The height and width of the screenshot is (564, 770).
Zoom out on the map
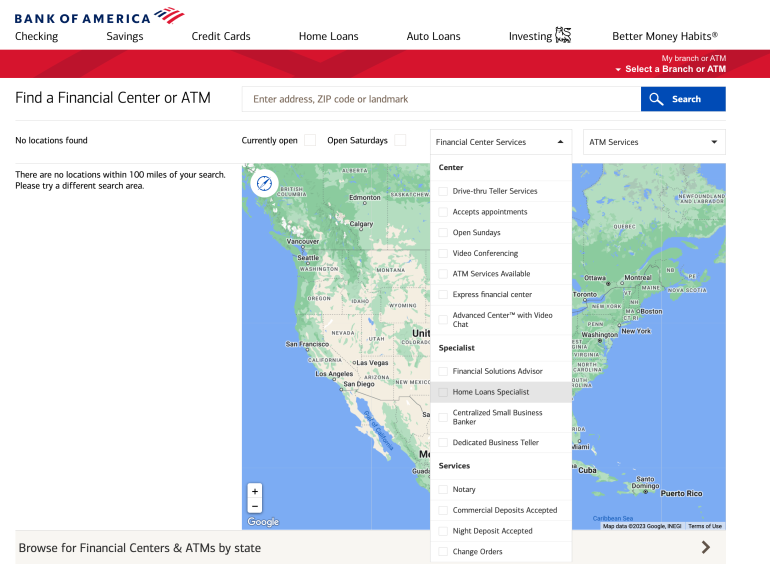point(255,507)
